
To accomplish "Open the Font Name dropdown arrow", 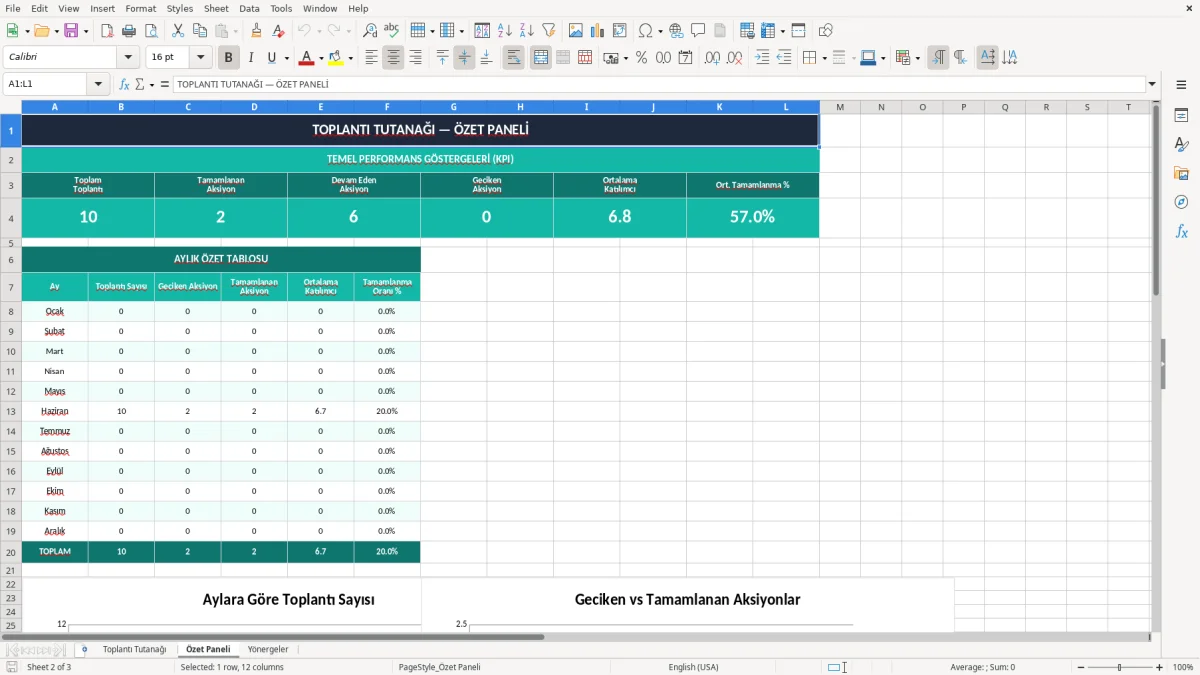I will (128, 58).
